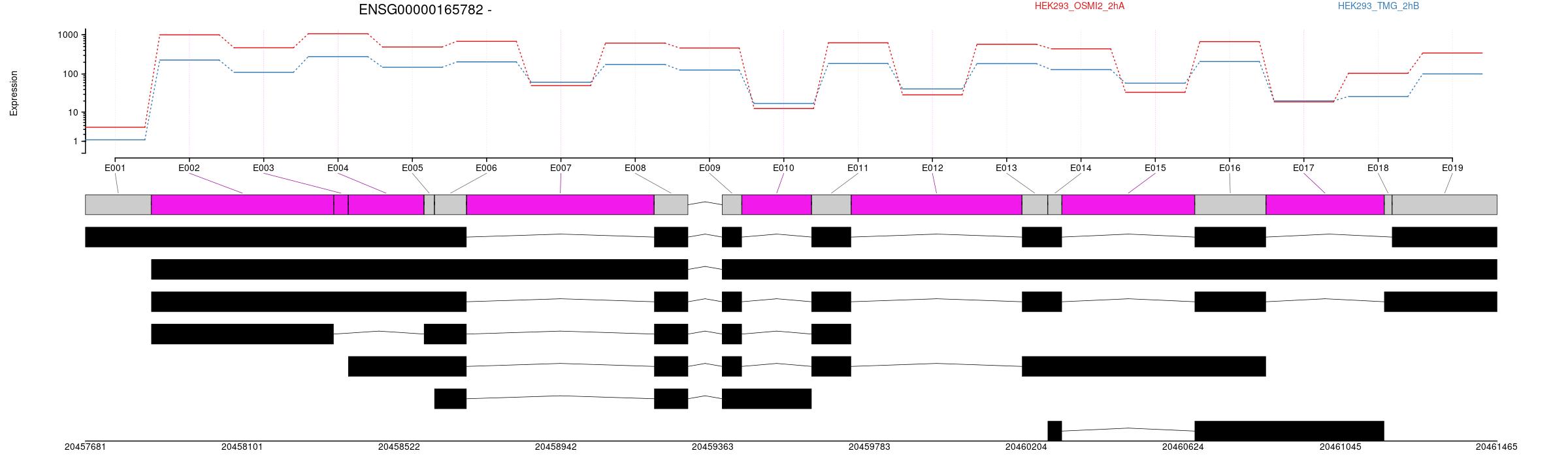Screen dimensions: 1568x457
Task: Click genomic coordinate 20459783
Action: [869, 447]
